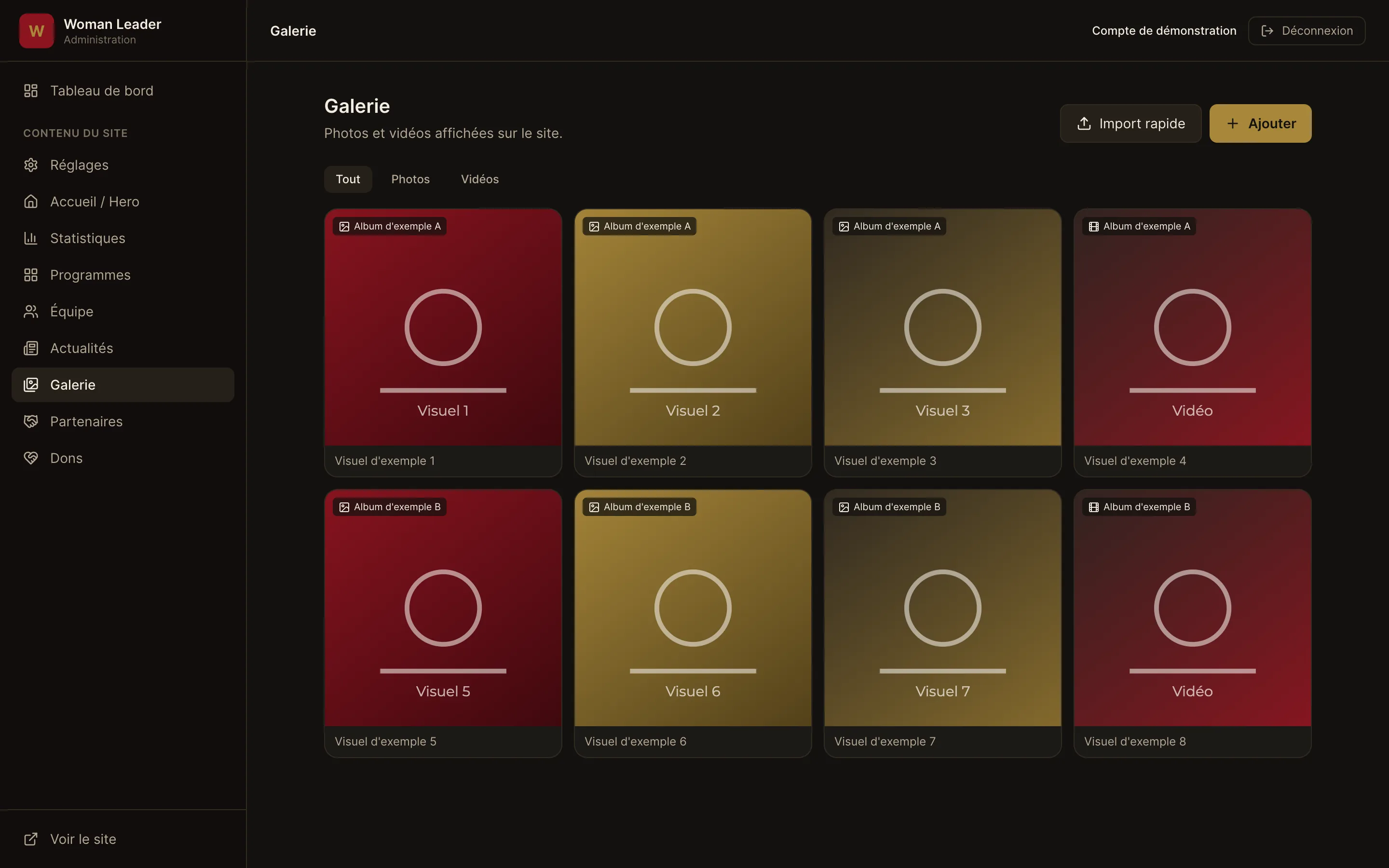Click the Équipe people icon
The image size is (1389, 868).
click(31, 312)
